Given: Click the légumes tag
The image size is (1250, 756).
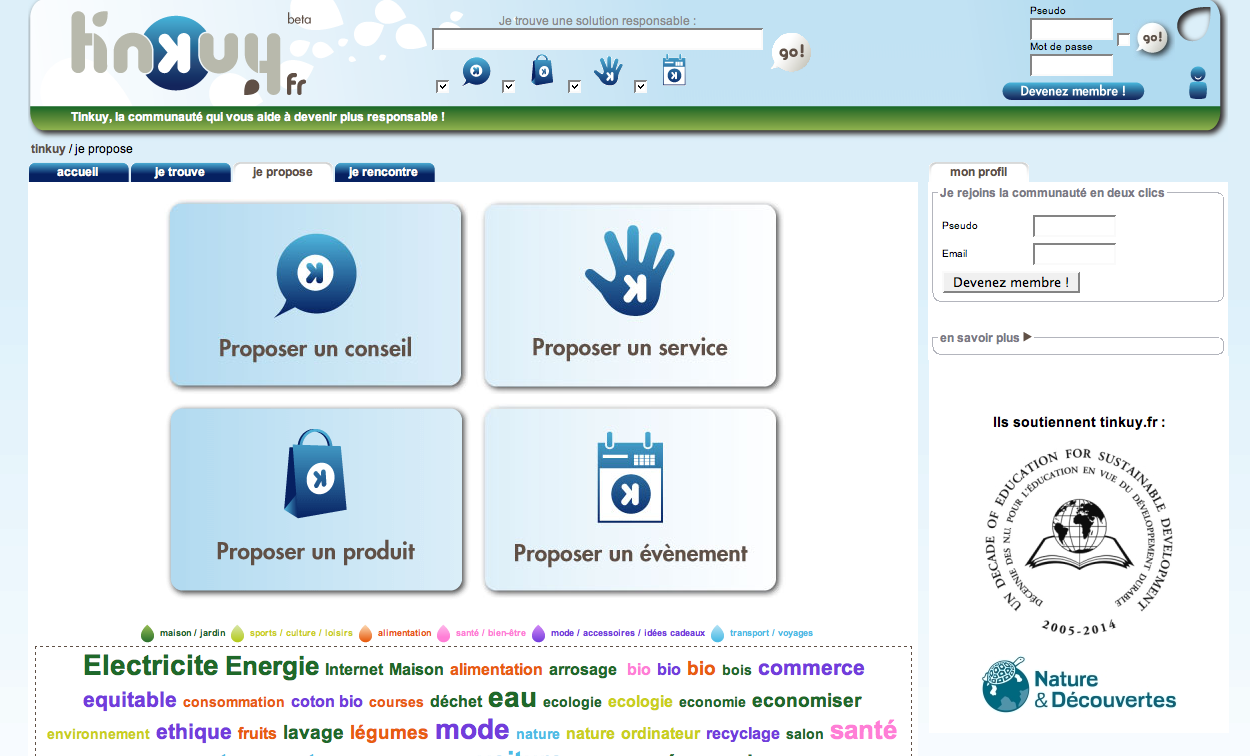Looking at the screenshot, I should pyautogui.click(x=389, y=732).
